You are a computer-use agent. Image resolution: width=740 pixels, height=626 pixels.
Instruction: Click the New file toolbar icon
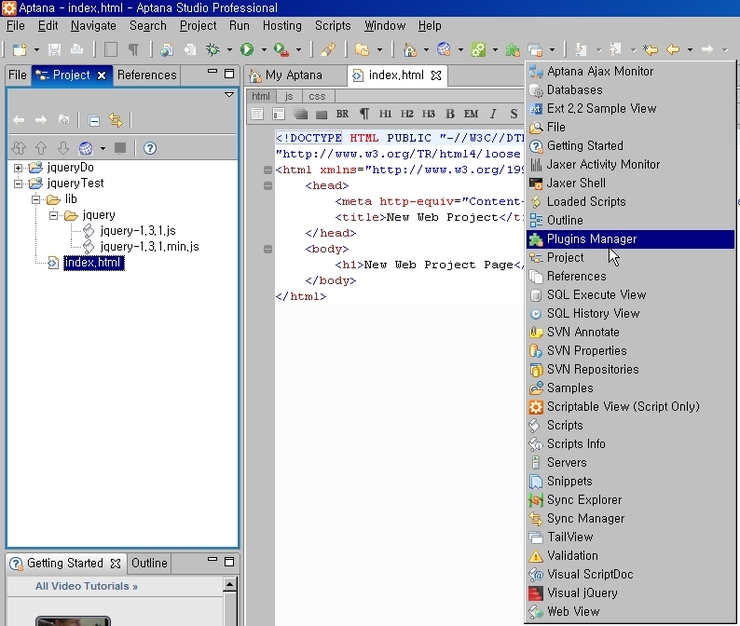(x=19, y=50)
